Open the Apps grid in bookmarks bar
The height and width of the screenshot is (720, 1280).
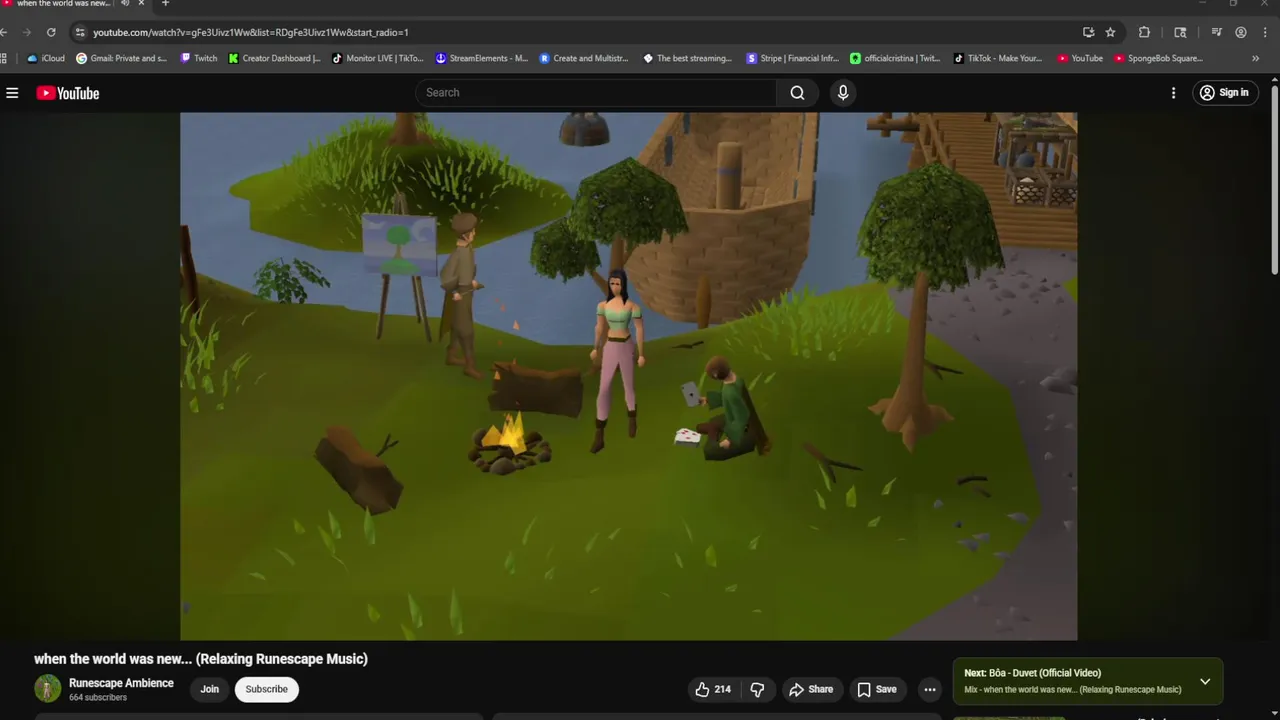(x=5, y=58)
